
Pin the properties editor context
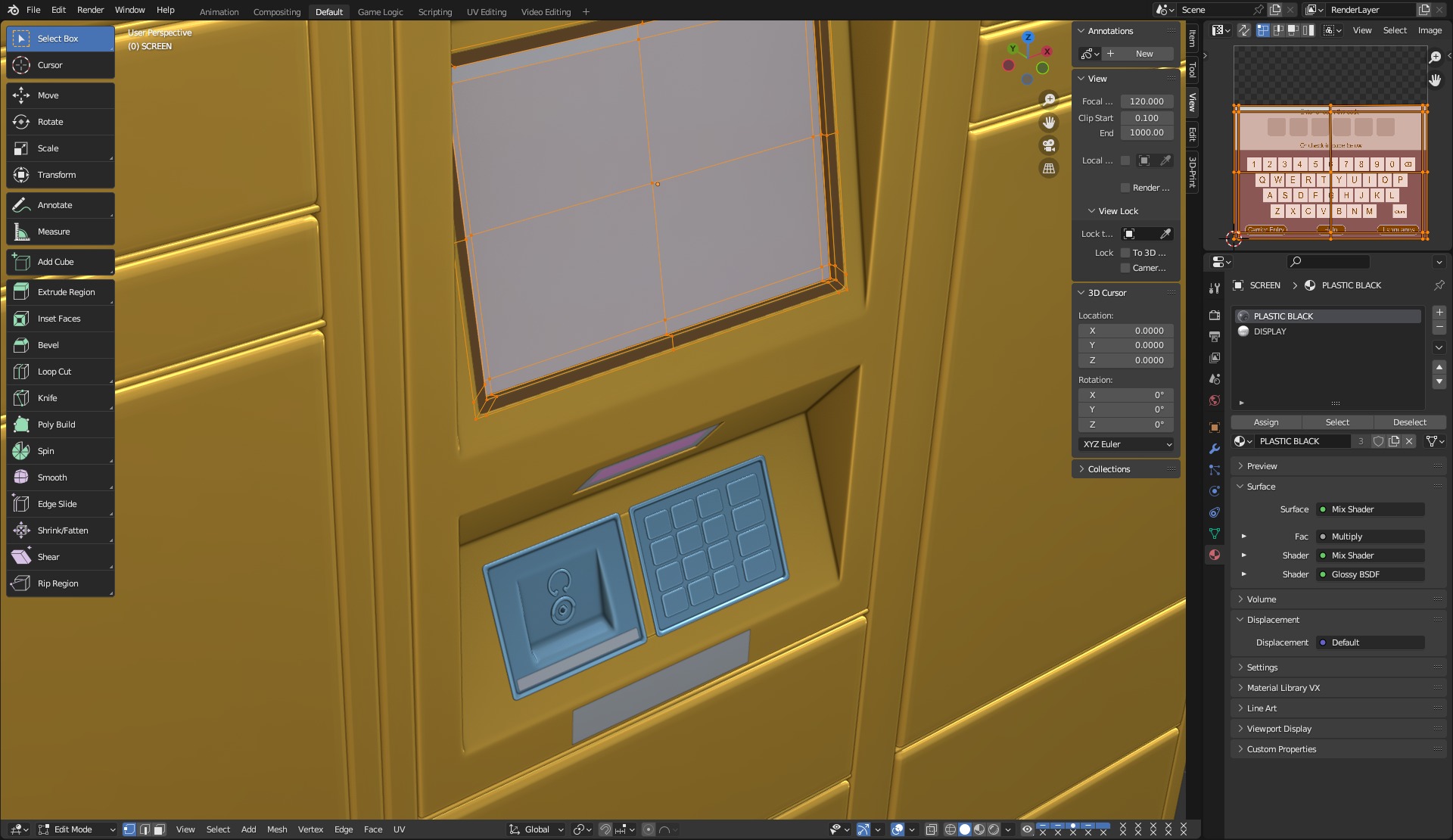tap(1439, 285)
